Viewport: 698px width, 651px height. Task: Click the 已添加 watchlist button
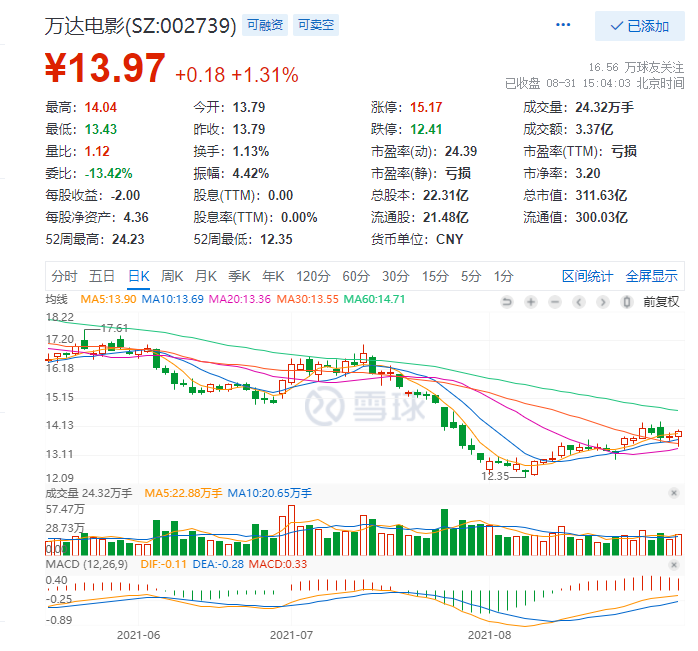[640, 26]
